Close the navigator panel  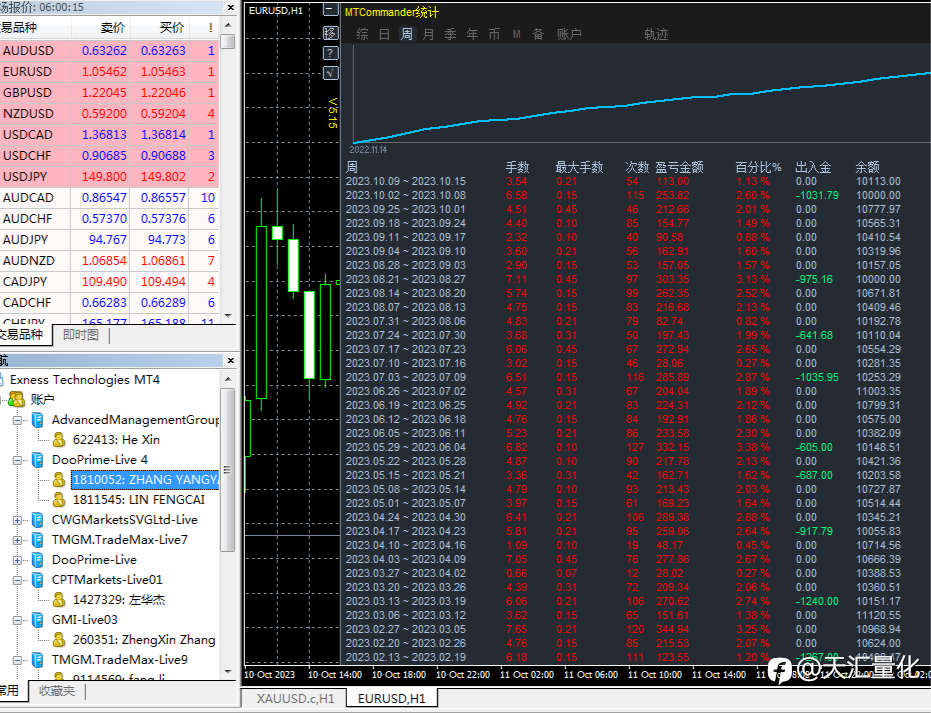231,360
